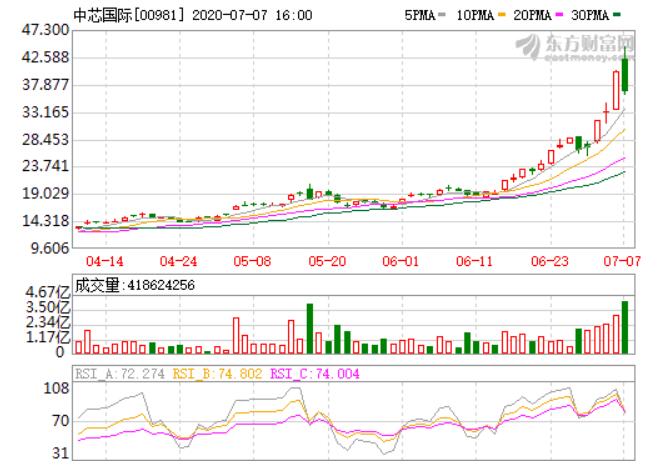Click the RSI_C:74.004 indicator value
This screenshot has width=660, height=470.
[315, 374]
